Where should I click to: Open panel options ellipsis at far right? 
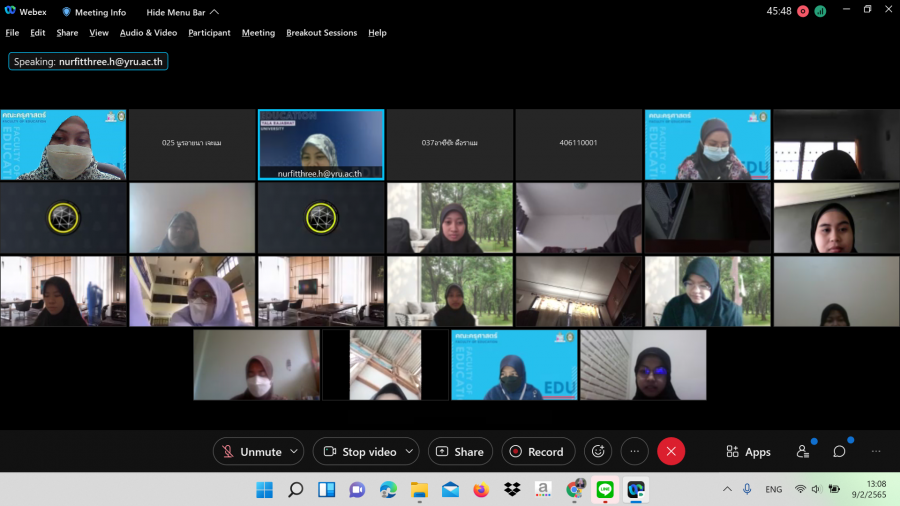pos(876,452)
